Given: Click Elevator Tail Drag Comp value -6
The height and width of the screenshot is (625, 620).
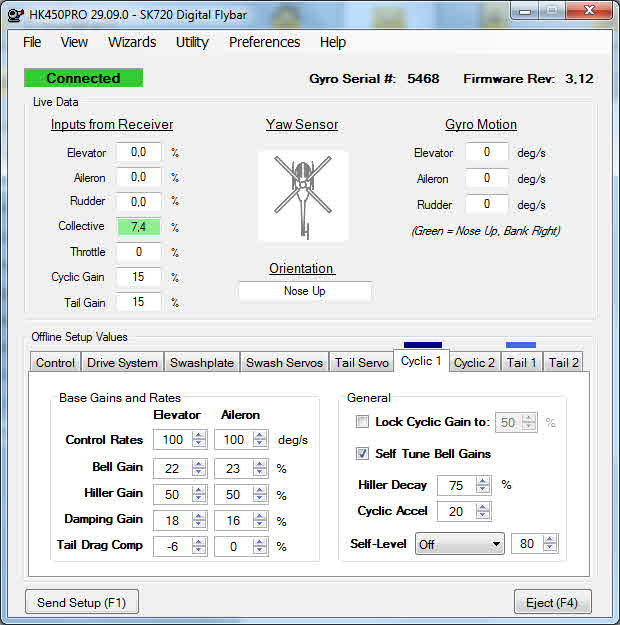Looking at the screenshot, I should [x=173, y=546].
